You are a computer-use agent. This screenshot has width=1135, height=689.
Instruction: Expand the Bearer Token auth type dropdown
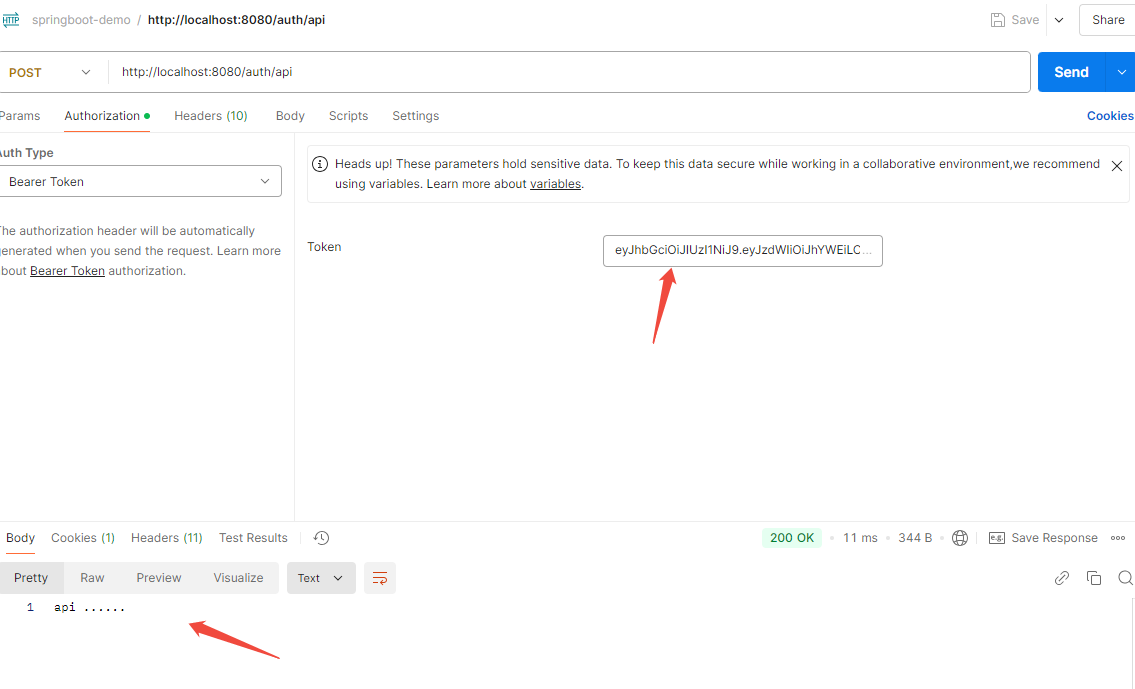(x=140, y=182)
